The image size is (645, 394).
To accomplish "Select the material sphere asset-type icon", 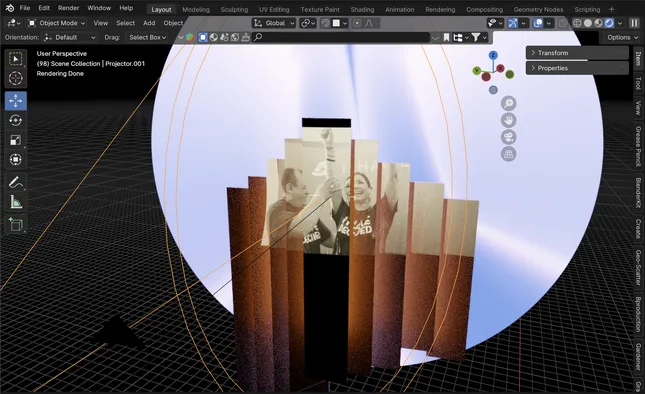I will click(x=213, y=37).
